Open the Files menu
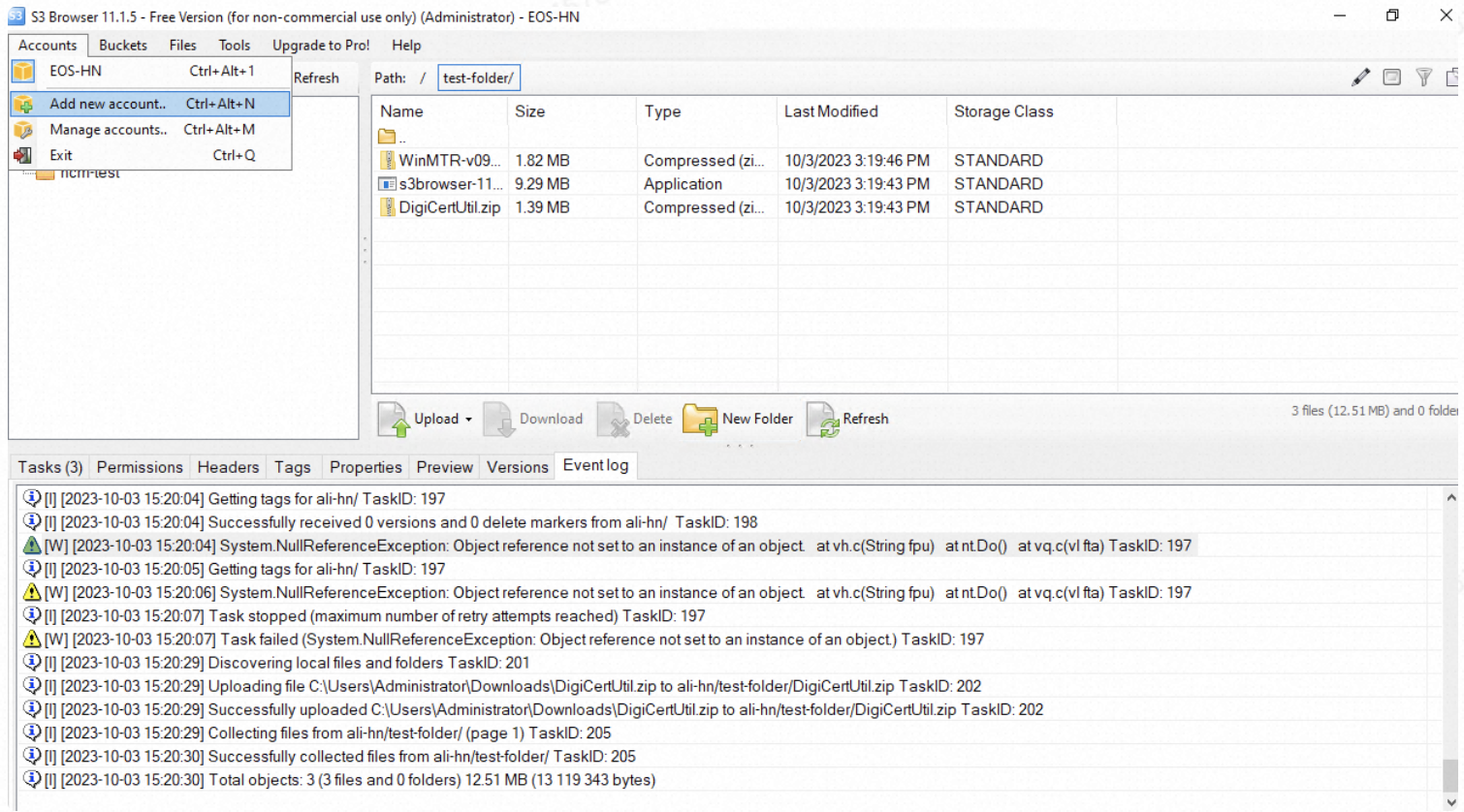 (x=182, y=46)
